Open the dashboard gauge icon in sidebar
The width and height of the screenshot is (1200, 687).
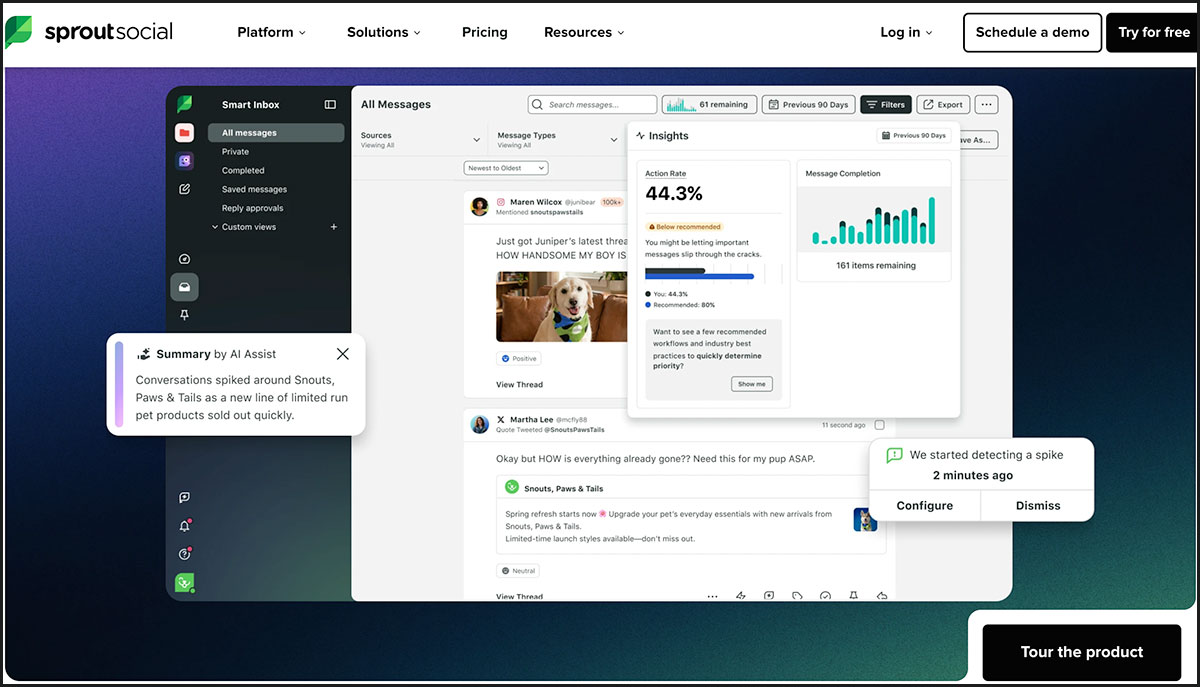pos(184,259)
